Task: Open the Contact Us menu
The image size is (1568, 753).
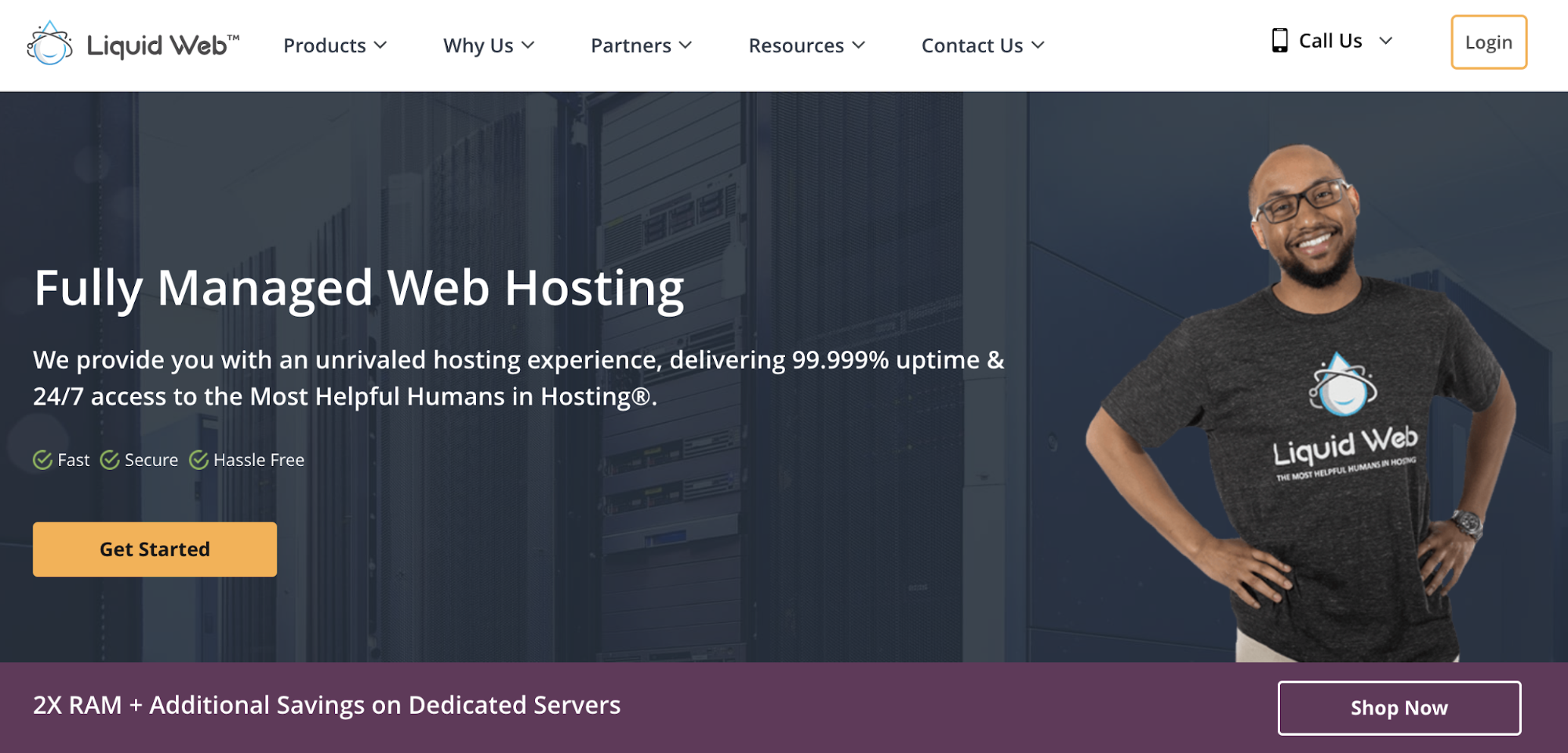Action: pyautogui.click(x=983, y=45)
